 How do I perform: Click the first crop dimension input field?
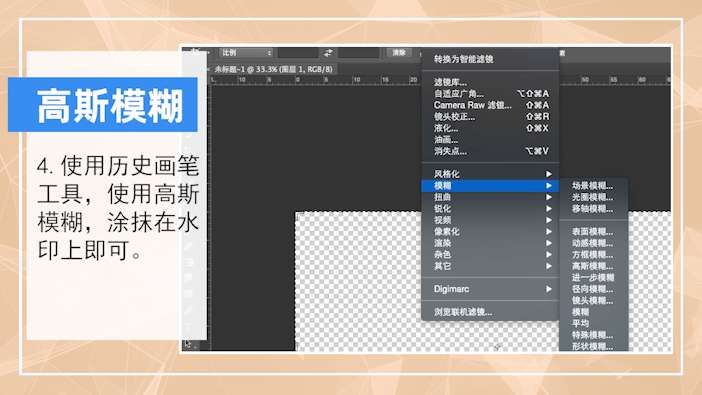tap(298, 53)
